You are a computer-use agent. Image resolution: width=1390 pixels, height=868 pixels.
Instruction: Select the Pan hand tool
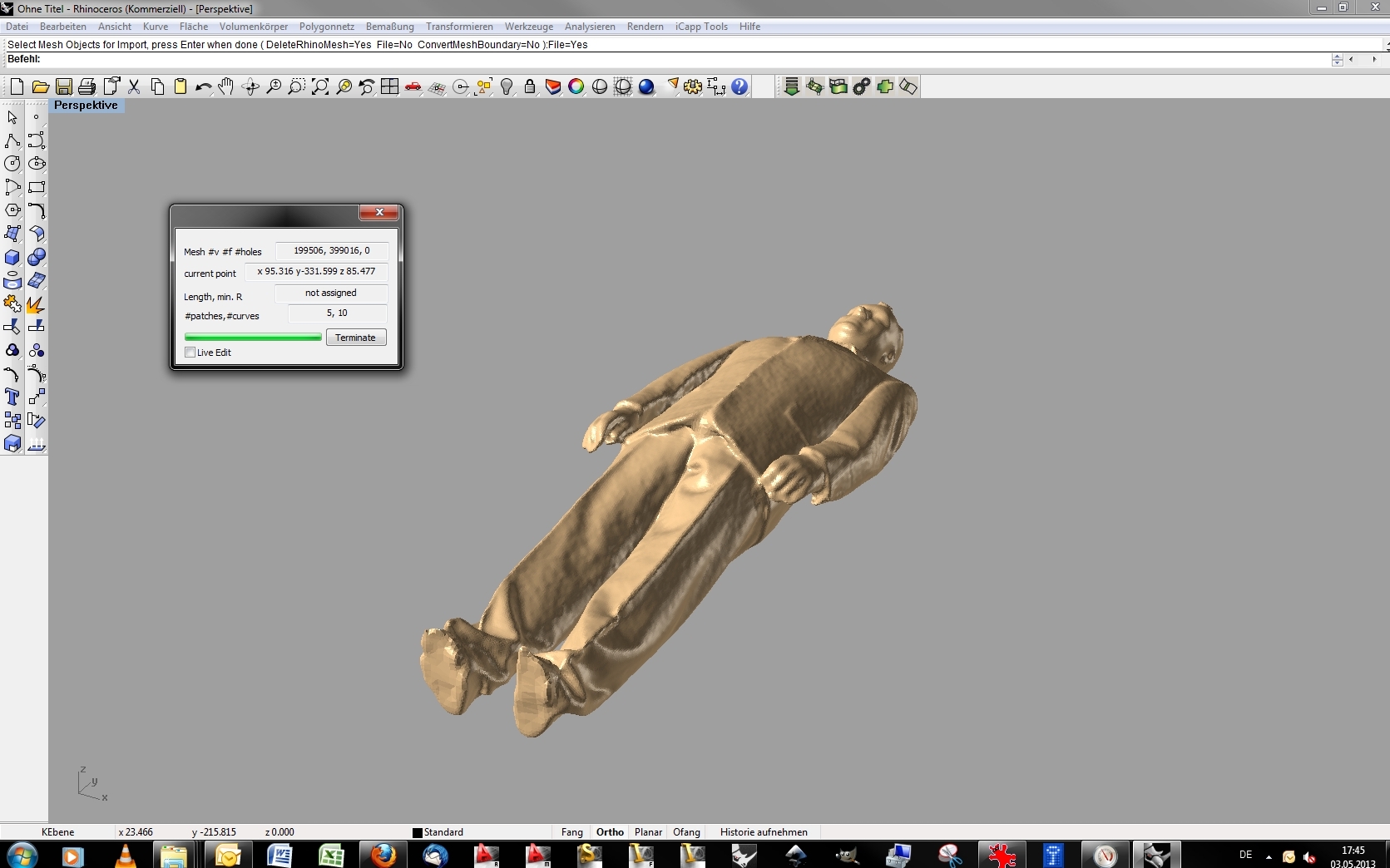(x=226, y=86)
